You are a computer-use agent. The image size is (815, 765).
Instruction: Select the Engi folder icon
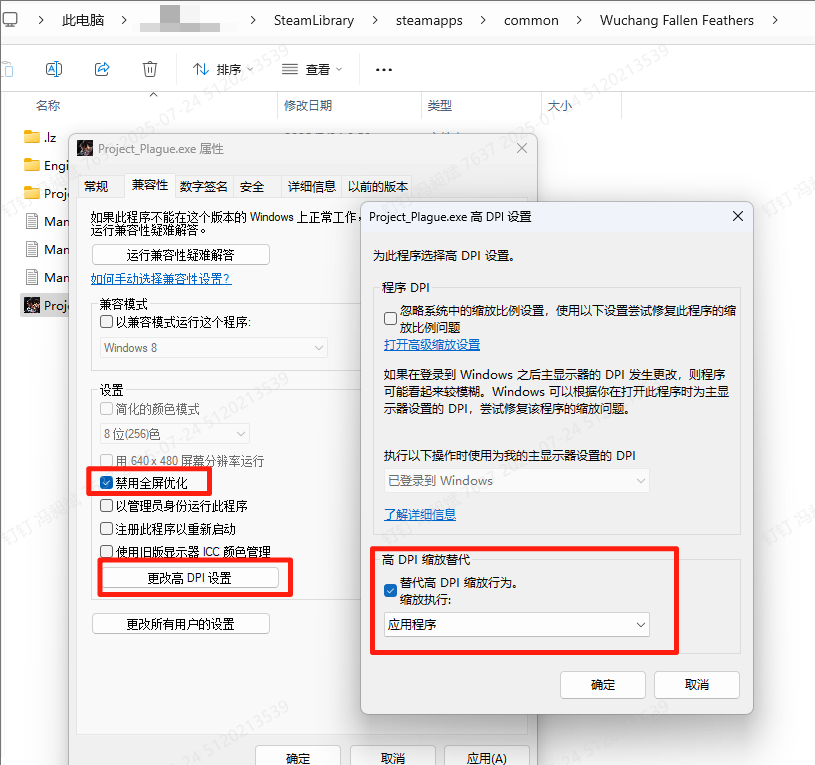[x=32, y=165]
